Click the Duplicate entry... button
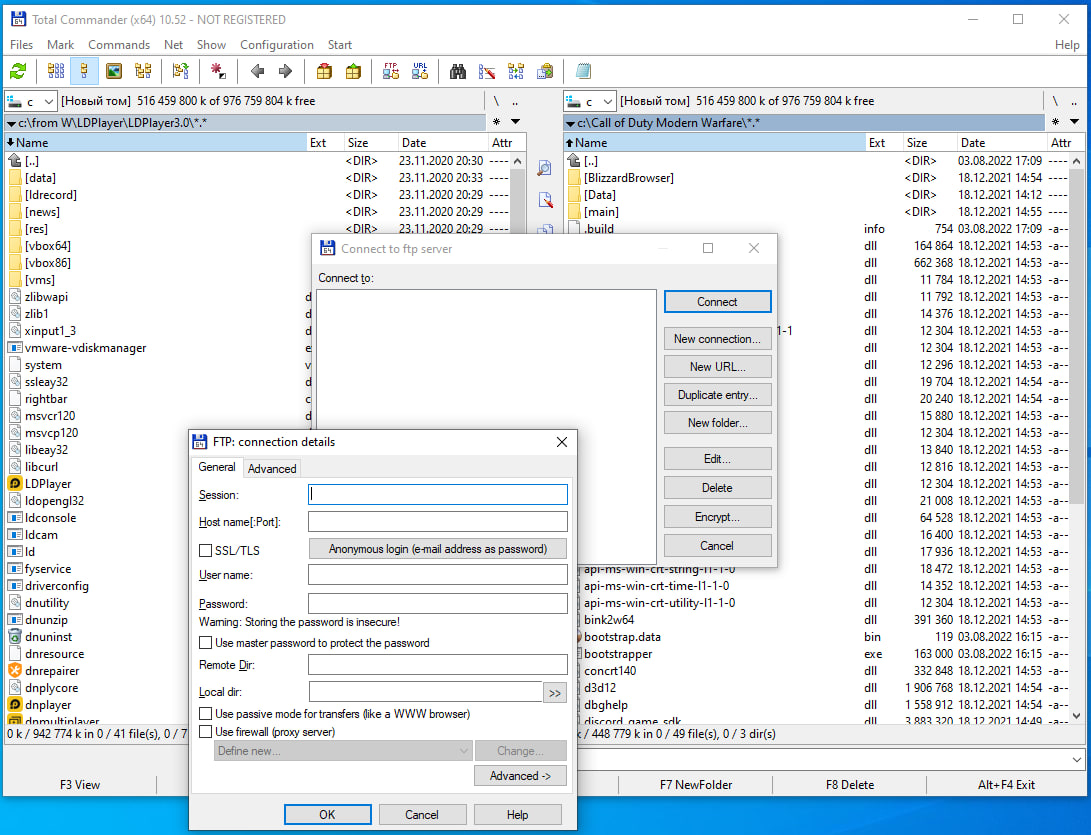 click(x=717, y=395)
